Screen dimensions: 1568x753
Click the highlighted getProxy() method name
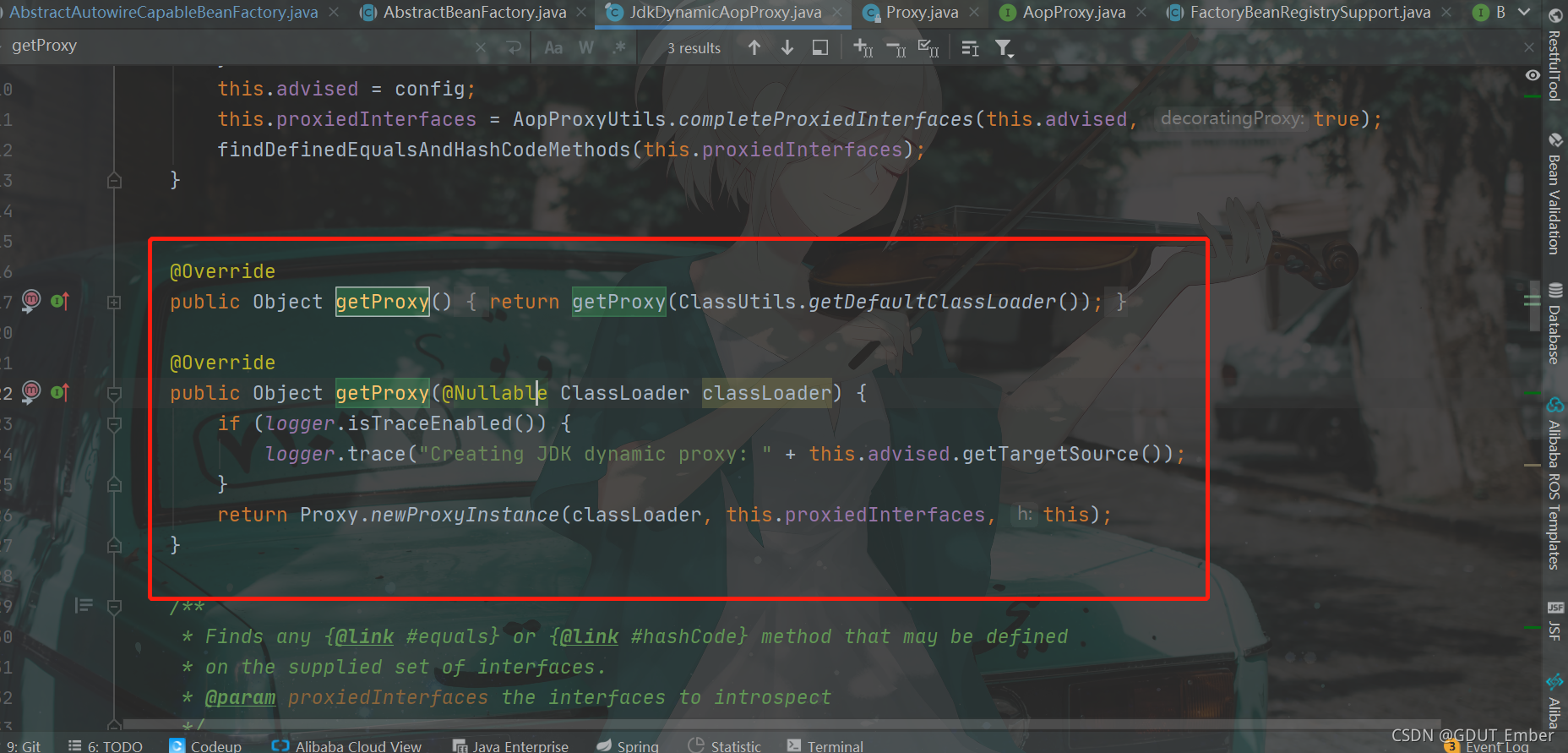pyautogui.click(x=383, y=302)
